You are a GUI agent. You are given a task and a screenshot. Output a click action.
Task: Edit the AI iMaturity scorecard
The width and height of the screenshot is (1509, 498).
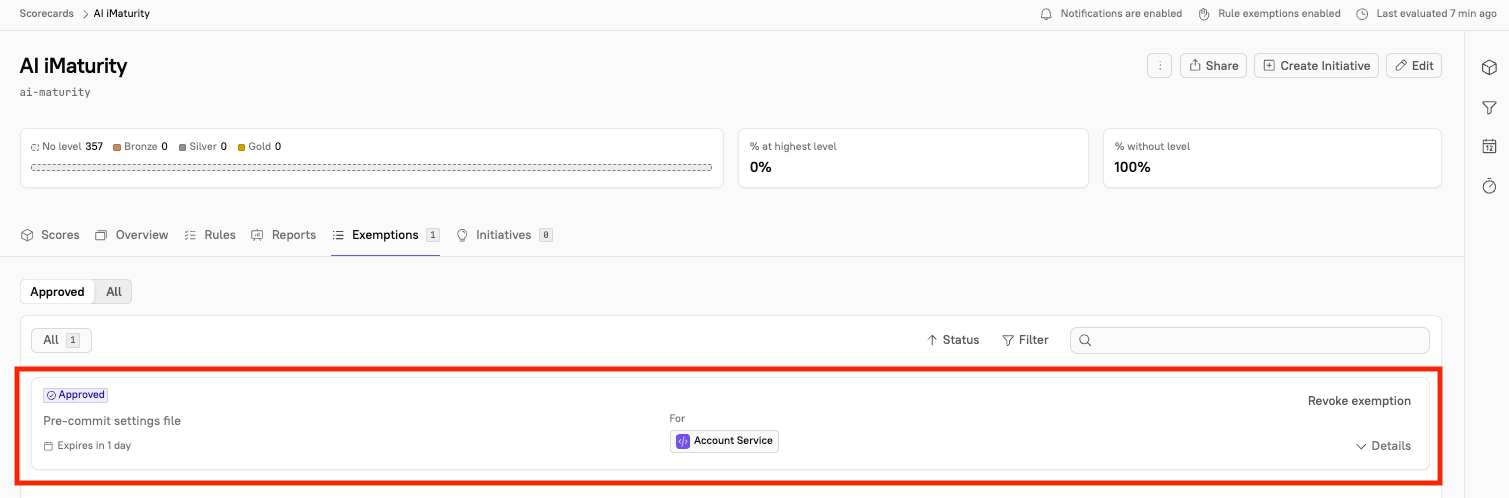click(x=1413, y=66)
